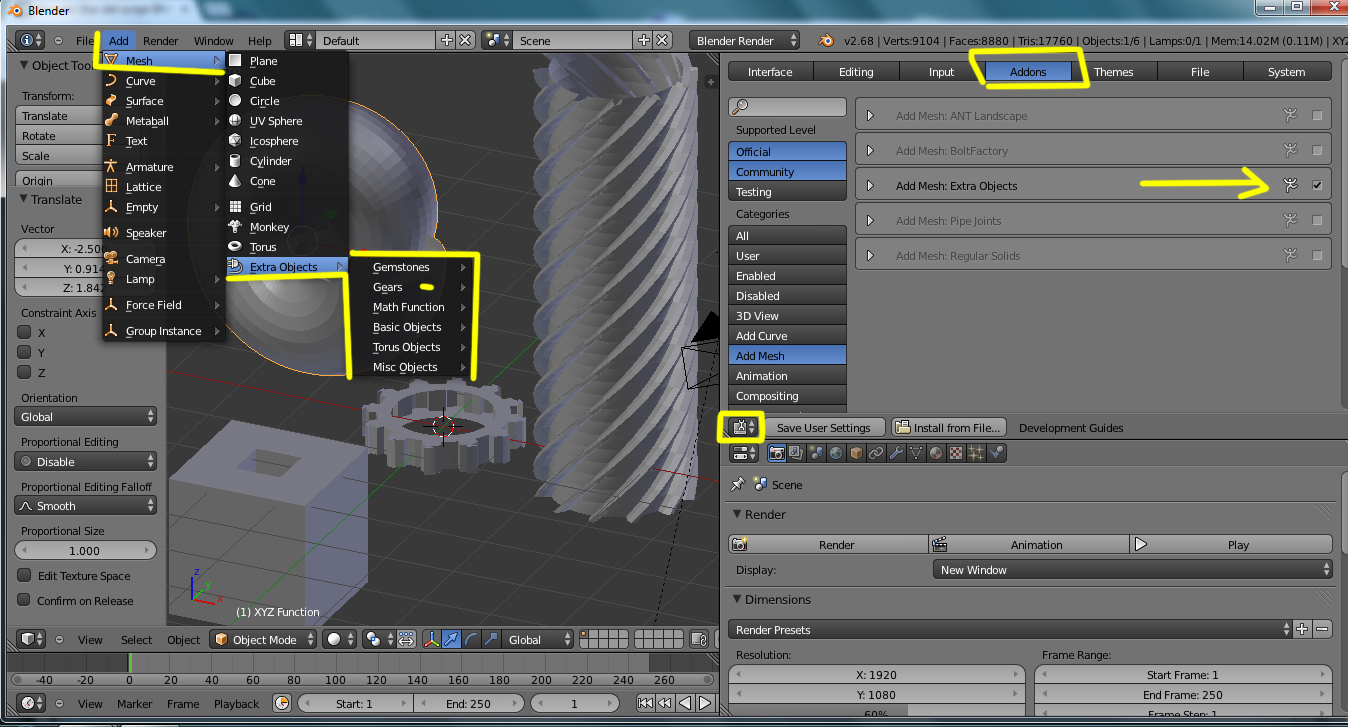Click Save User Settings button
This screenshot has height=727, width=1348.
[x=823, y=428]
